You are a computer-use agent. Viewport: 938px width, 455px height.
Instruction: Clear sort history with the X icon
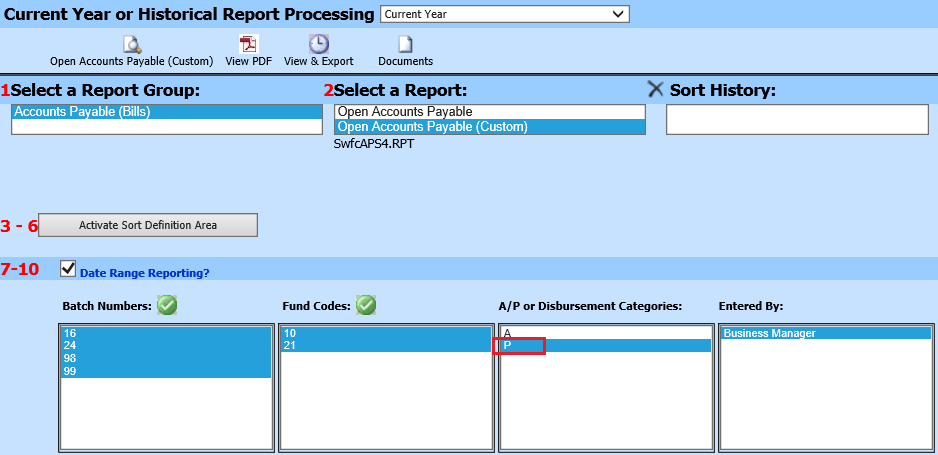[x=656, y=90]
